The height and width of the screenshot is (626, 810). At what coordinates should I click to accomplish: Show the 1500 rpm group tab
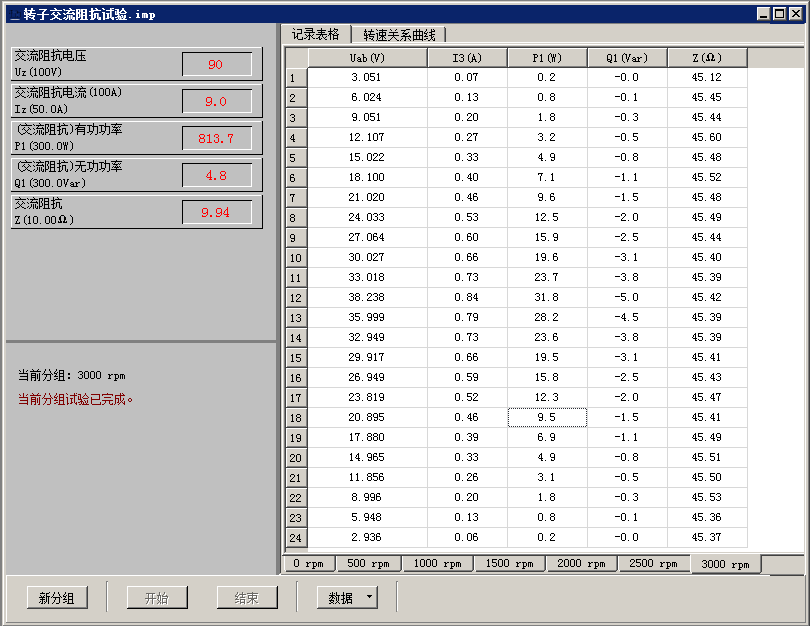(x=510, y=564)
